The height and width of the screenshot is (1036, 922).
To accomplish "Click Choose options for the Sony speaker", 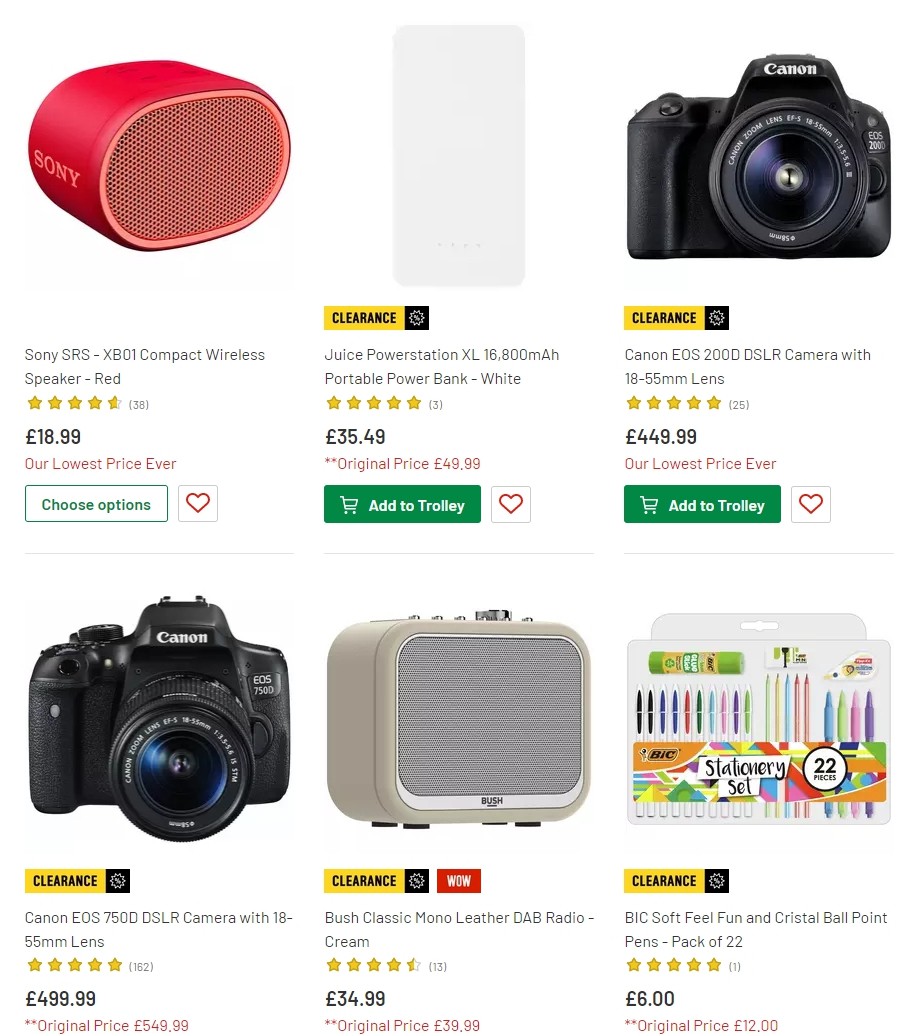I will 96,503.
